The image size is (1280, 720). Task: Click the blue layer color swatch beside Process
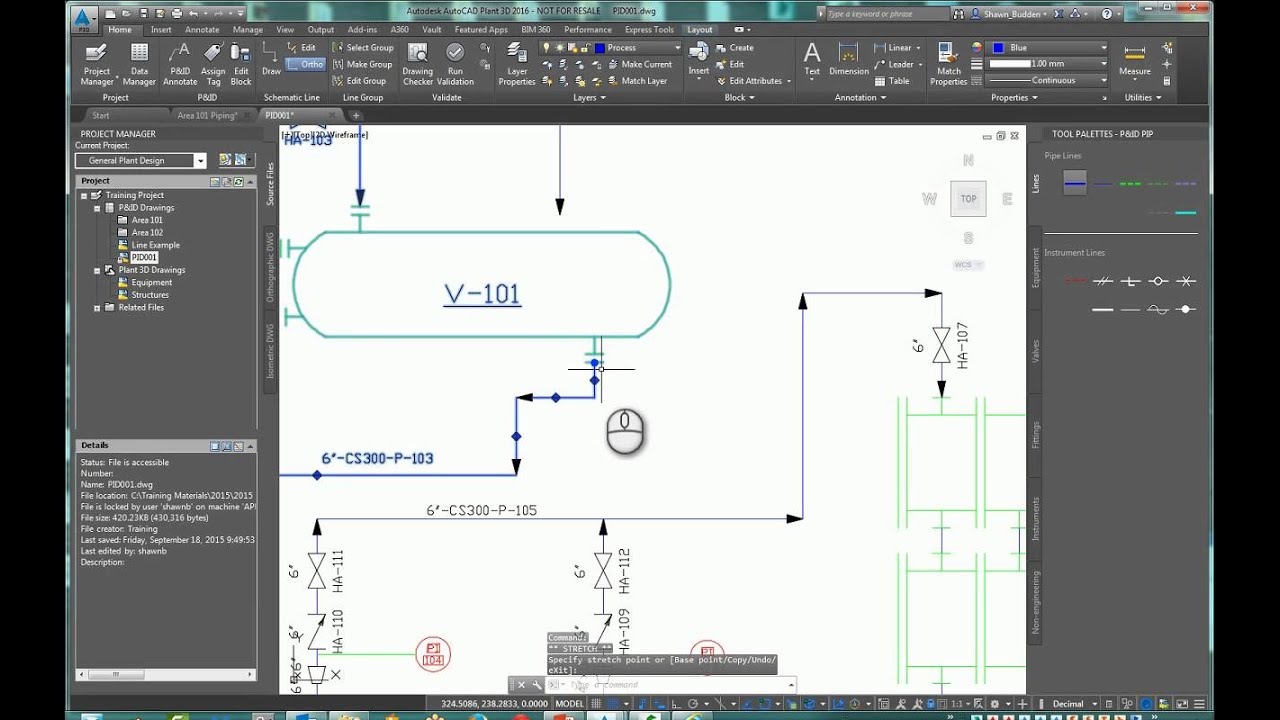pyautogui.click(x=599, y=48)
